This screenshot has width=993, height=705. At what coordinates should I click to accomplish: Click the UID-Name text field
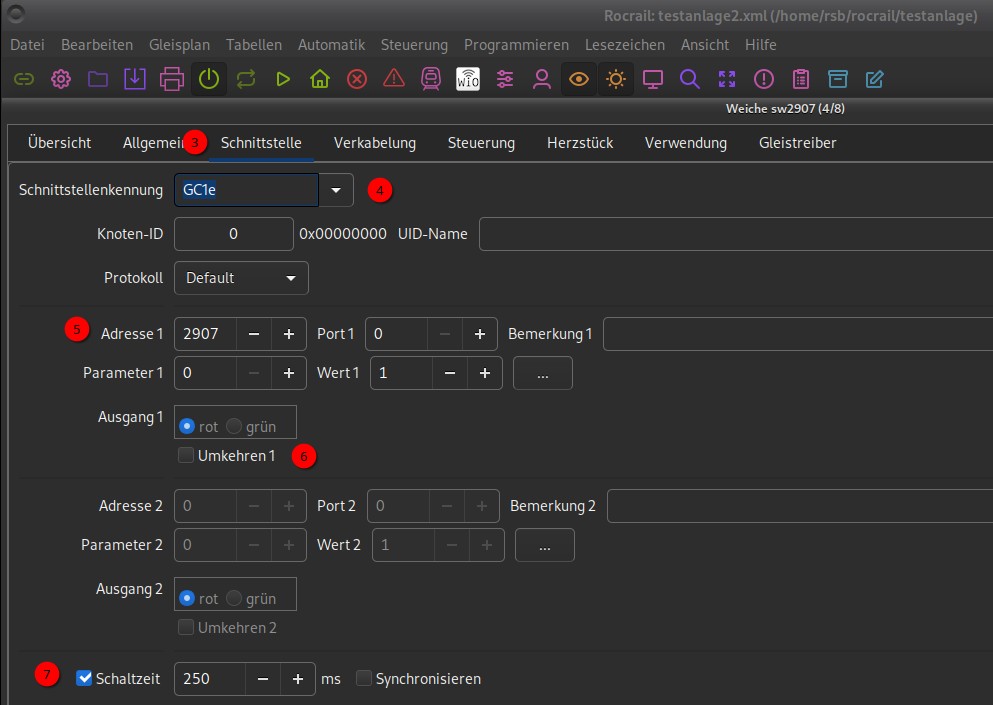pos(735,234)
